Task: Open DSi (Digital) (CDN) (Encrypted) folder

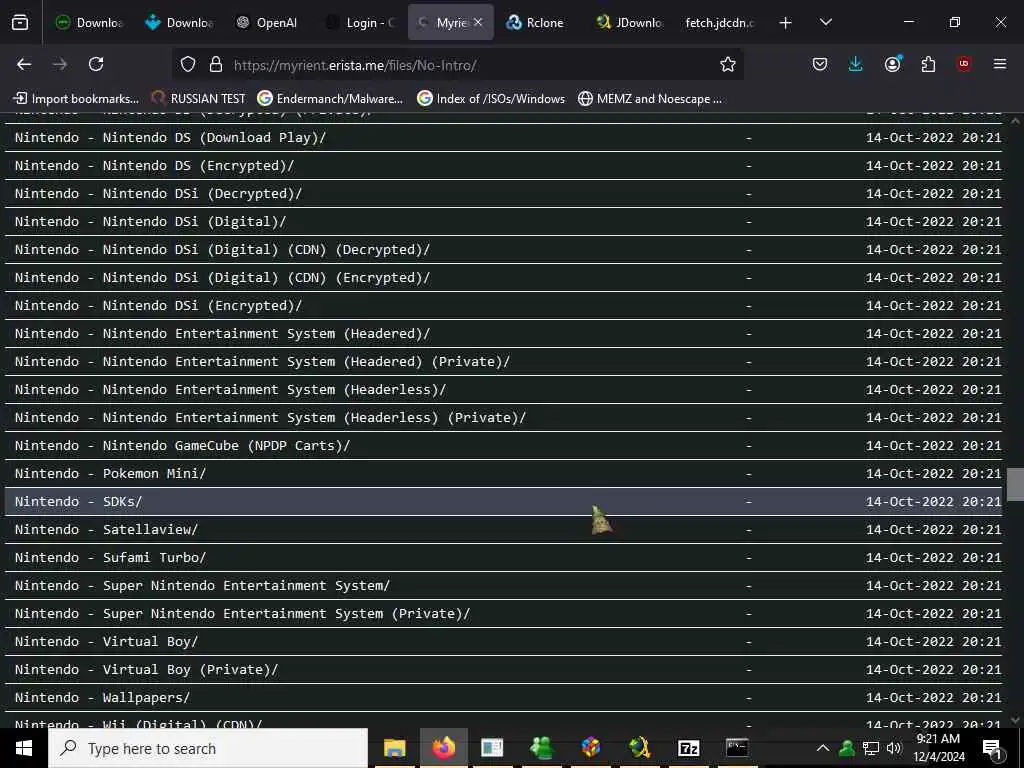Action: tap(222, 278)
